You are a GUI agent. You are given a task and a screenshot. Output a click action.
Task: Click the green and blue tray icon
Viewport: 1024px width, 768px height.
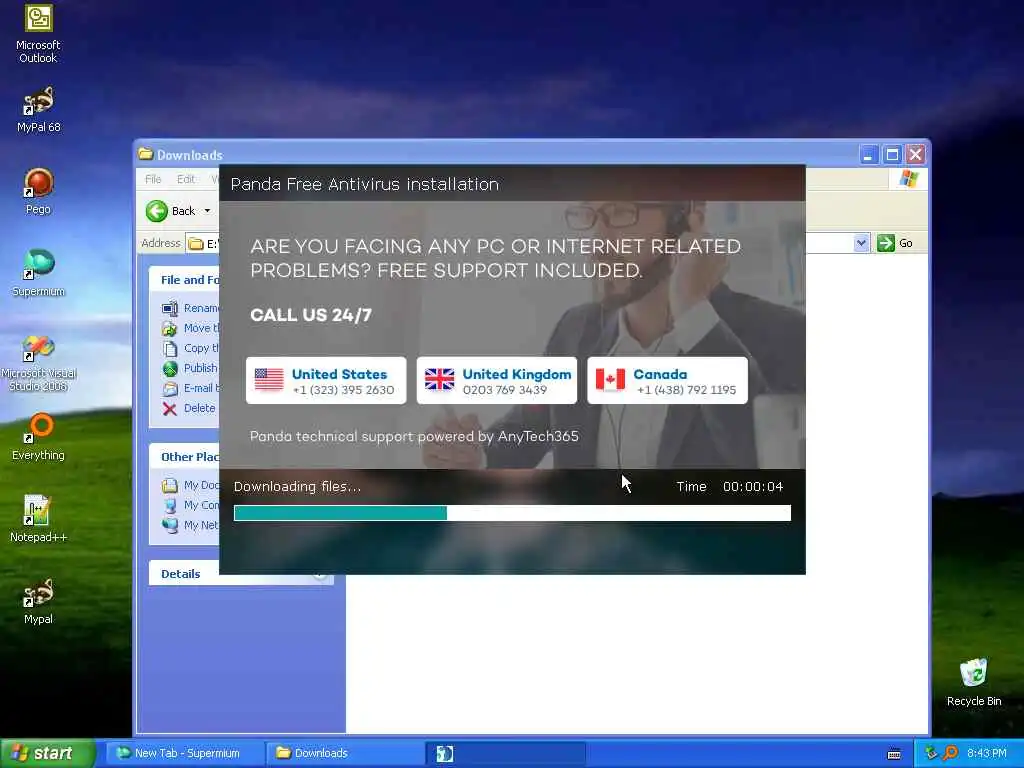(x=931, y=753)
